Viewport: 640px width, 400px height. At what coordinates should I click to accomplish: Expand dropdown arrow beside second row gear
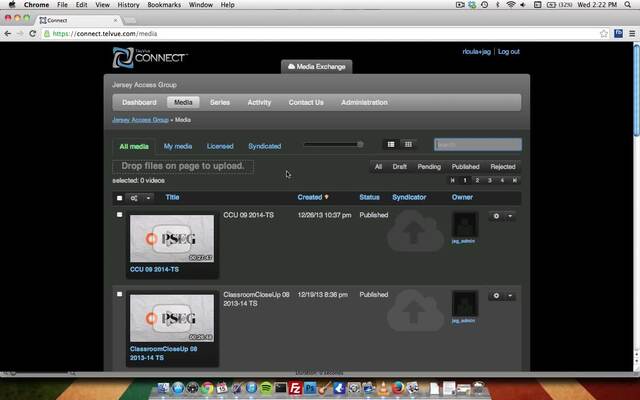pyautogui.click(x=510, y=296)
